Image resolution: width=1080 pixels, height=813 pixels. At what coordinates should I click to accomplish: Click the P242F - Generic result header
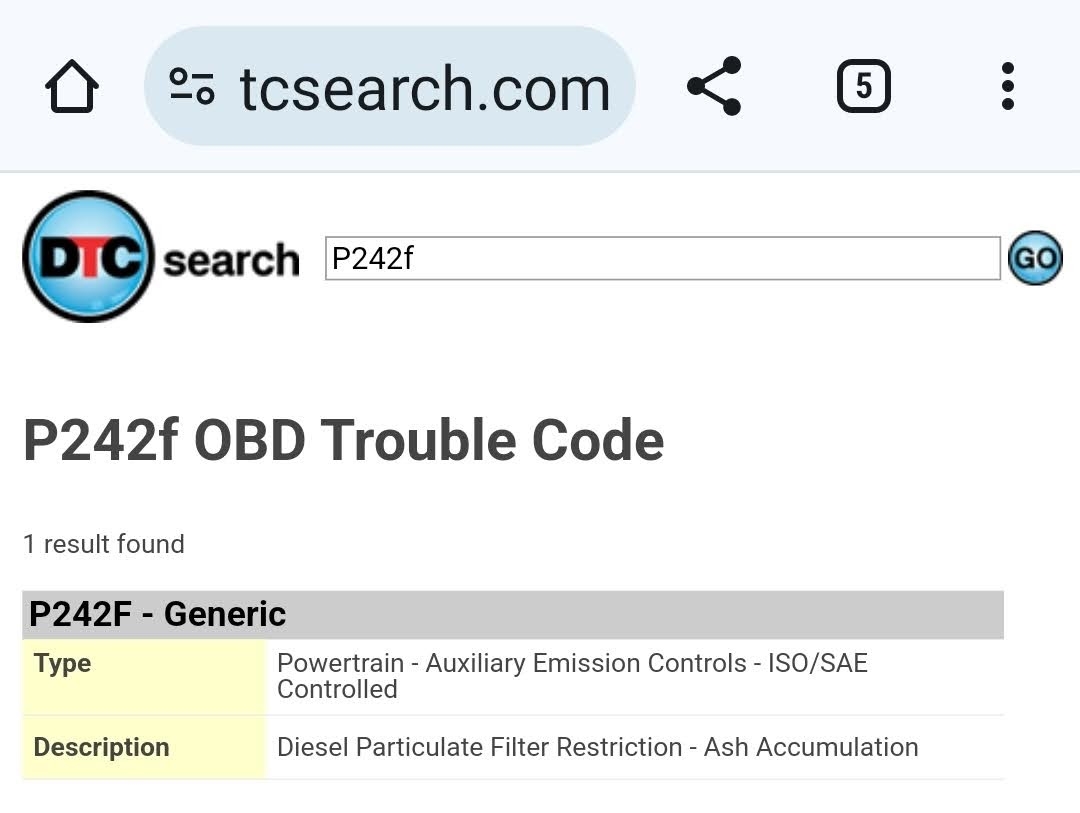point(512,615)
